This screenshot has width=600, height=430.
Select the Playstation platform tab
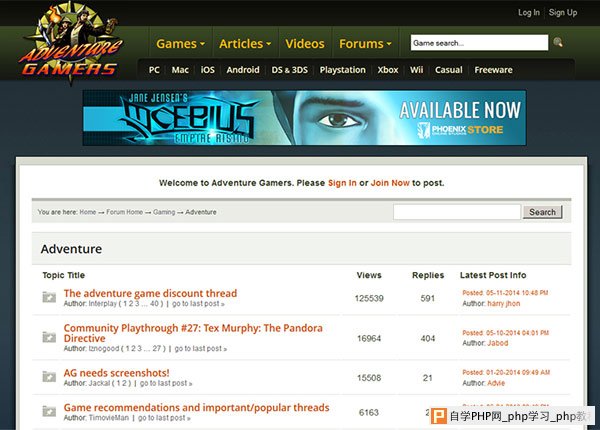click(342, 70)
